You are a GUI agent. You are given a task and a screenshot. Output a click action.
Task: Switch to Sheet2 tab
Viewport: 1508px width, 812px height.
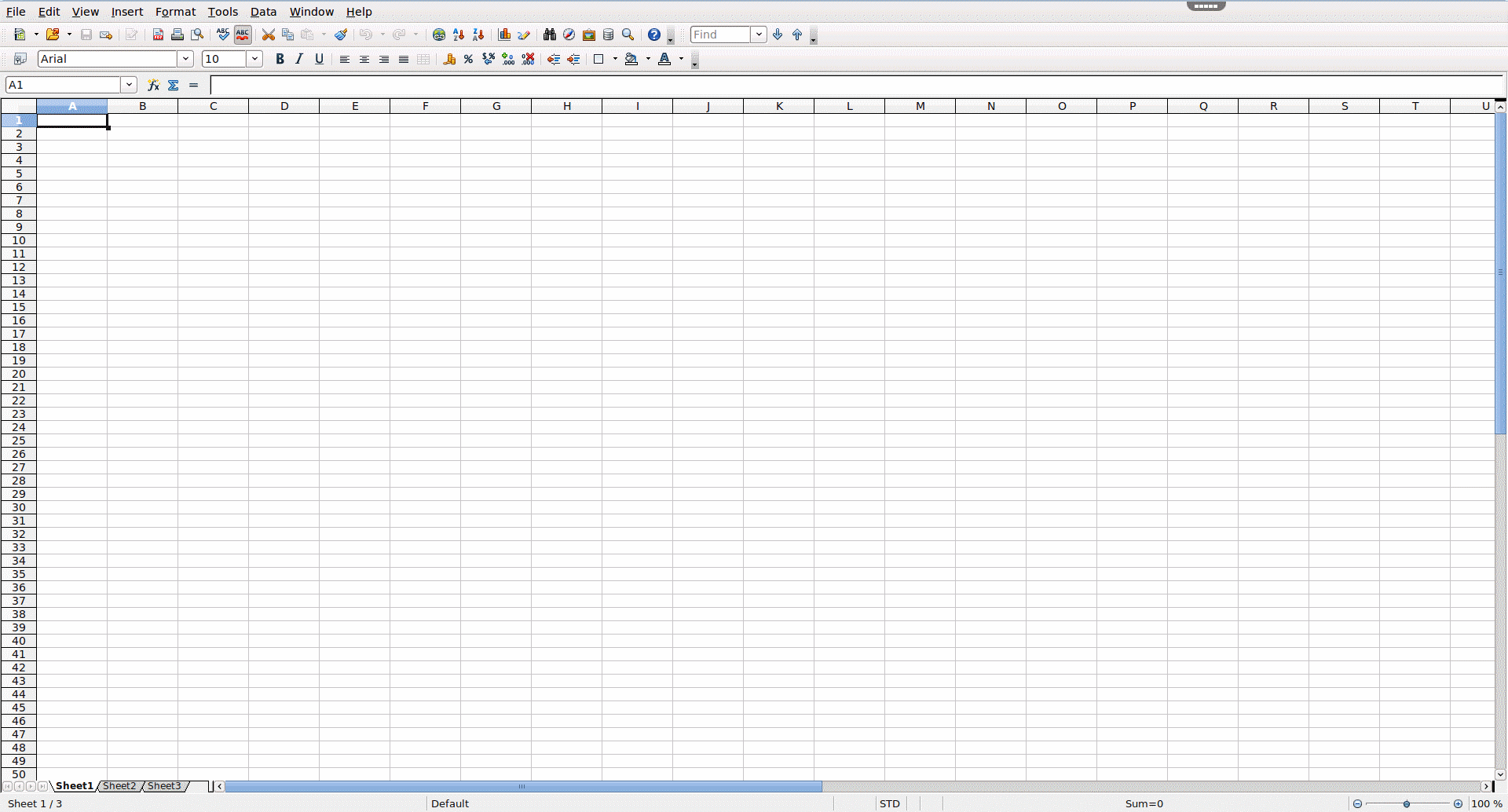point(119,785)
